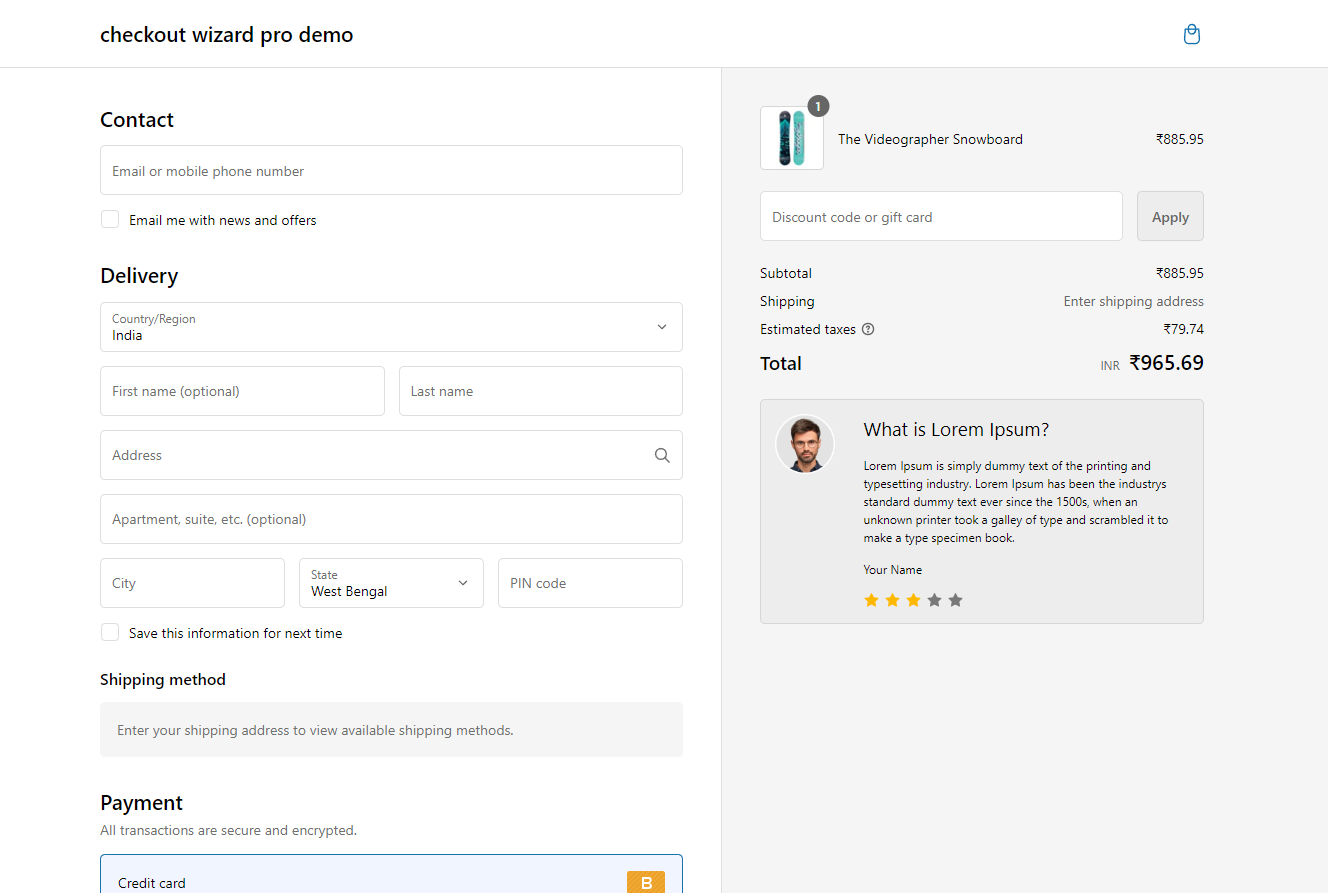This screenshot has width=1328, height=893.
Task: Click the checkout wizard pro demo title
Action: 227,35
